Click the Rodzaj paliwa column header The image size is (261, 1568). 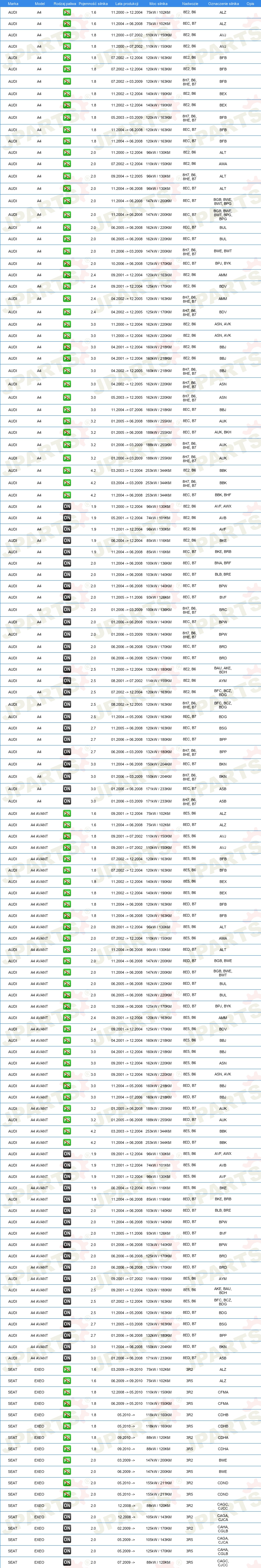[65, 4]
